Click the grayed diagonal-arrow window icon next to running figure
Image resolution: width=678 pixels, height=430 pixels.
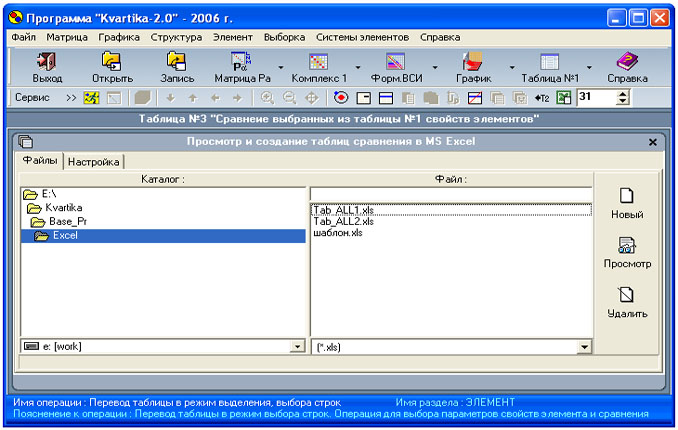[114, 98]
